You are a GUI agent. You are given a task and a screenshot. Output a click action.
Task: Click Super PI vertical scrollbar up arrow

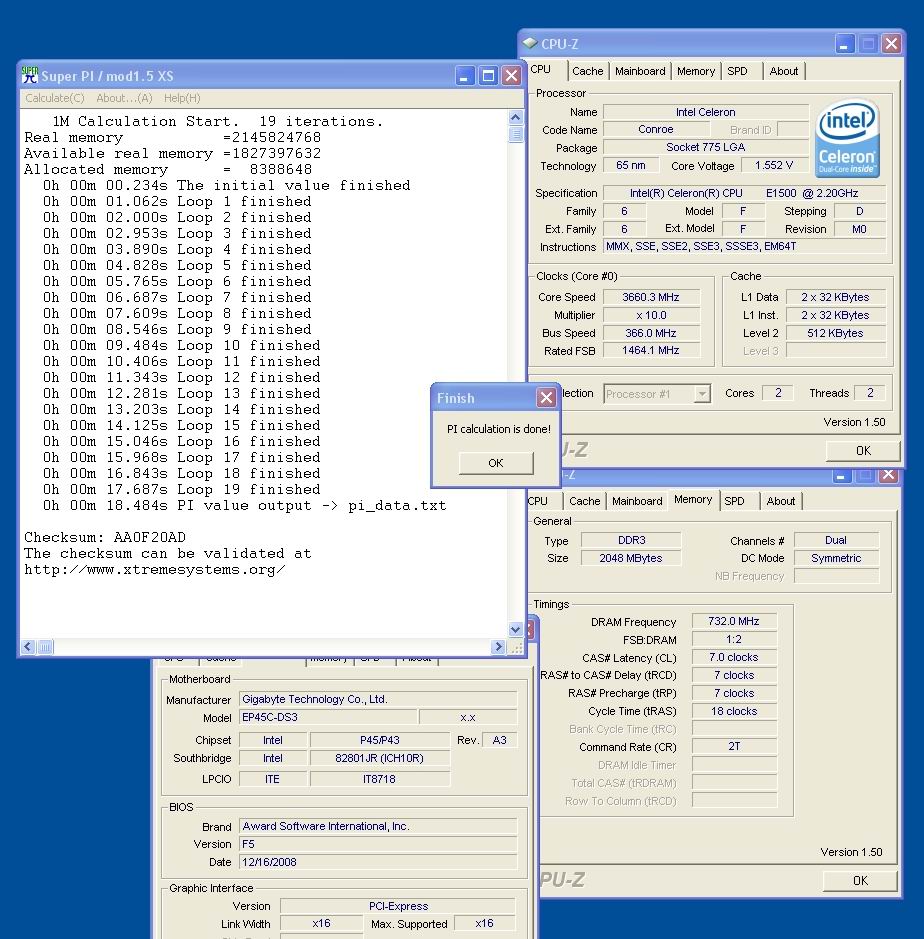516,117
